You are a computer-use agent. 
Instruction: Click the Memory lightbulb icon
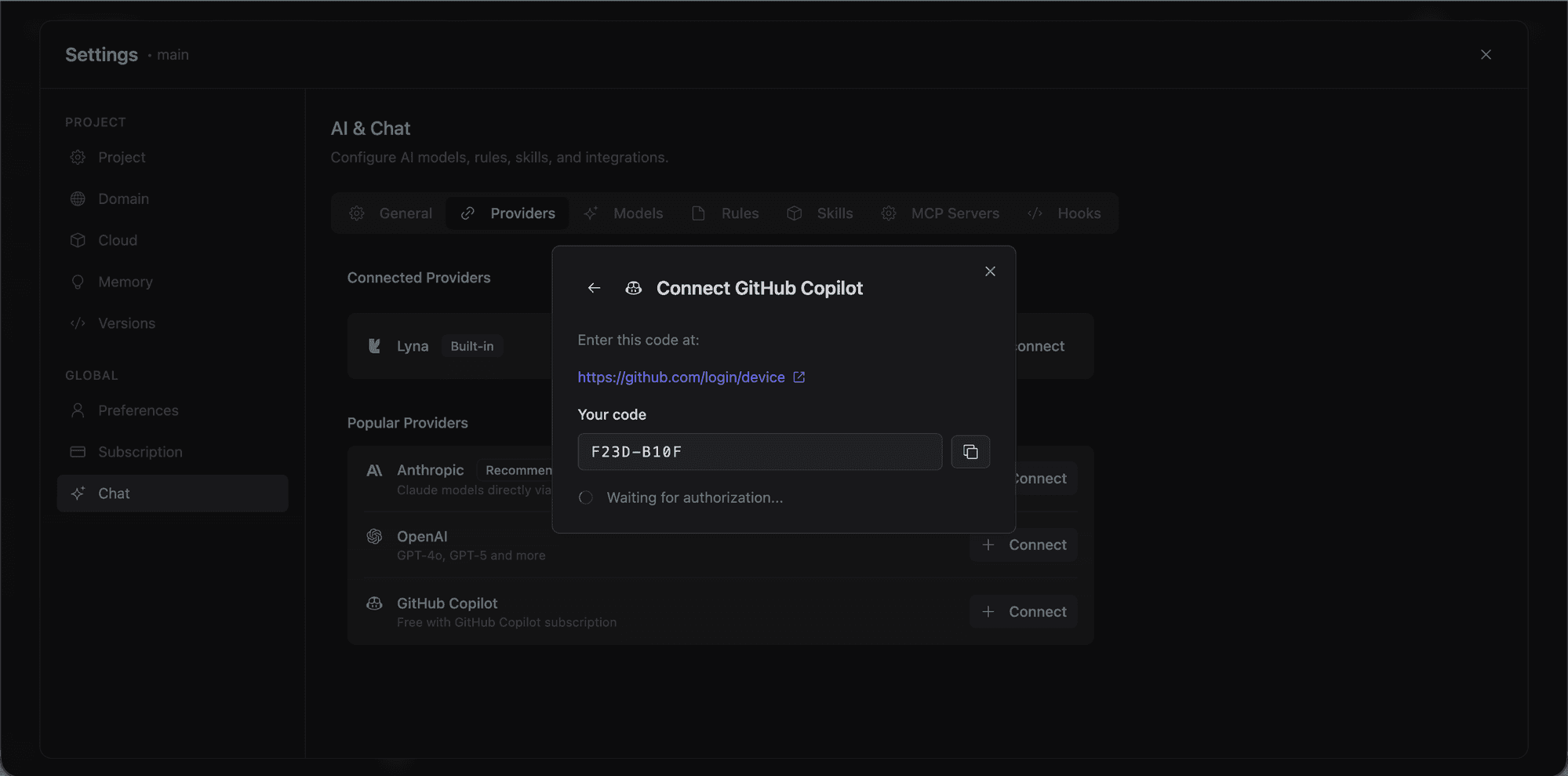77,282
